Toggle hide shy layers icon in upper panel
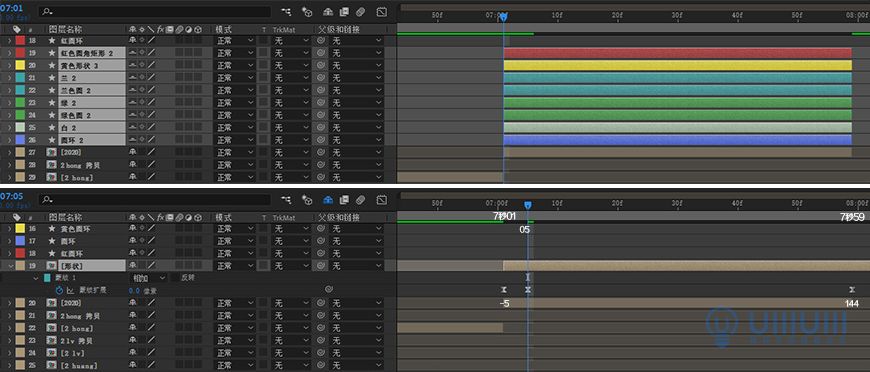Viewport: 870px width, 372px height. 328,11
